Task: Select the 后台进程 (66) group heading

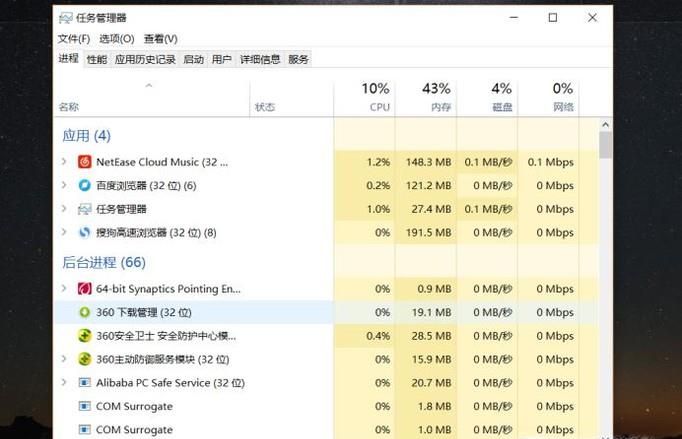Action: click(104, 262)
